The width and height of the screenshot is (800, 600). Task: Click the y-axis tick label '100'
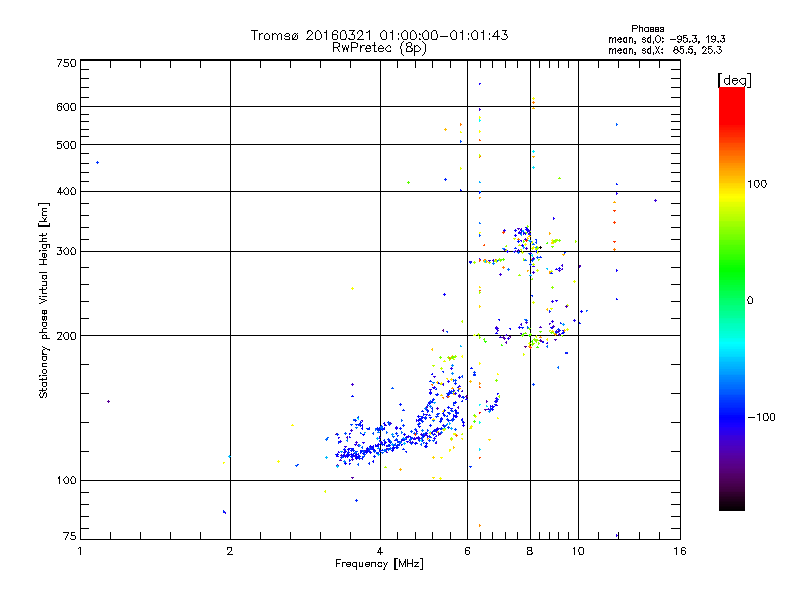click(66, 481)
